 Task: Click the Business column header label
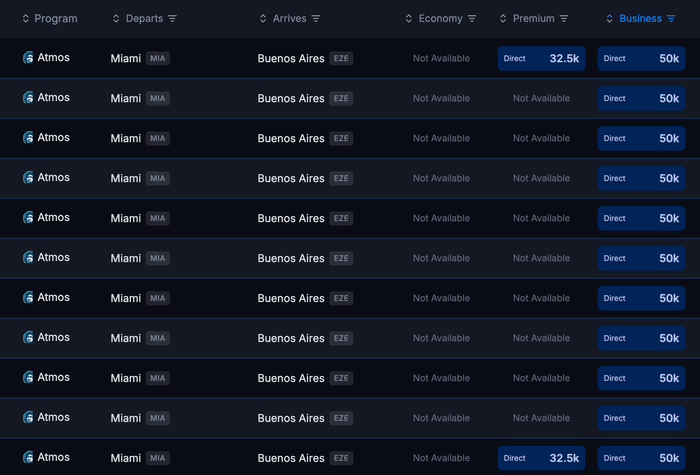tap(640, 18)
